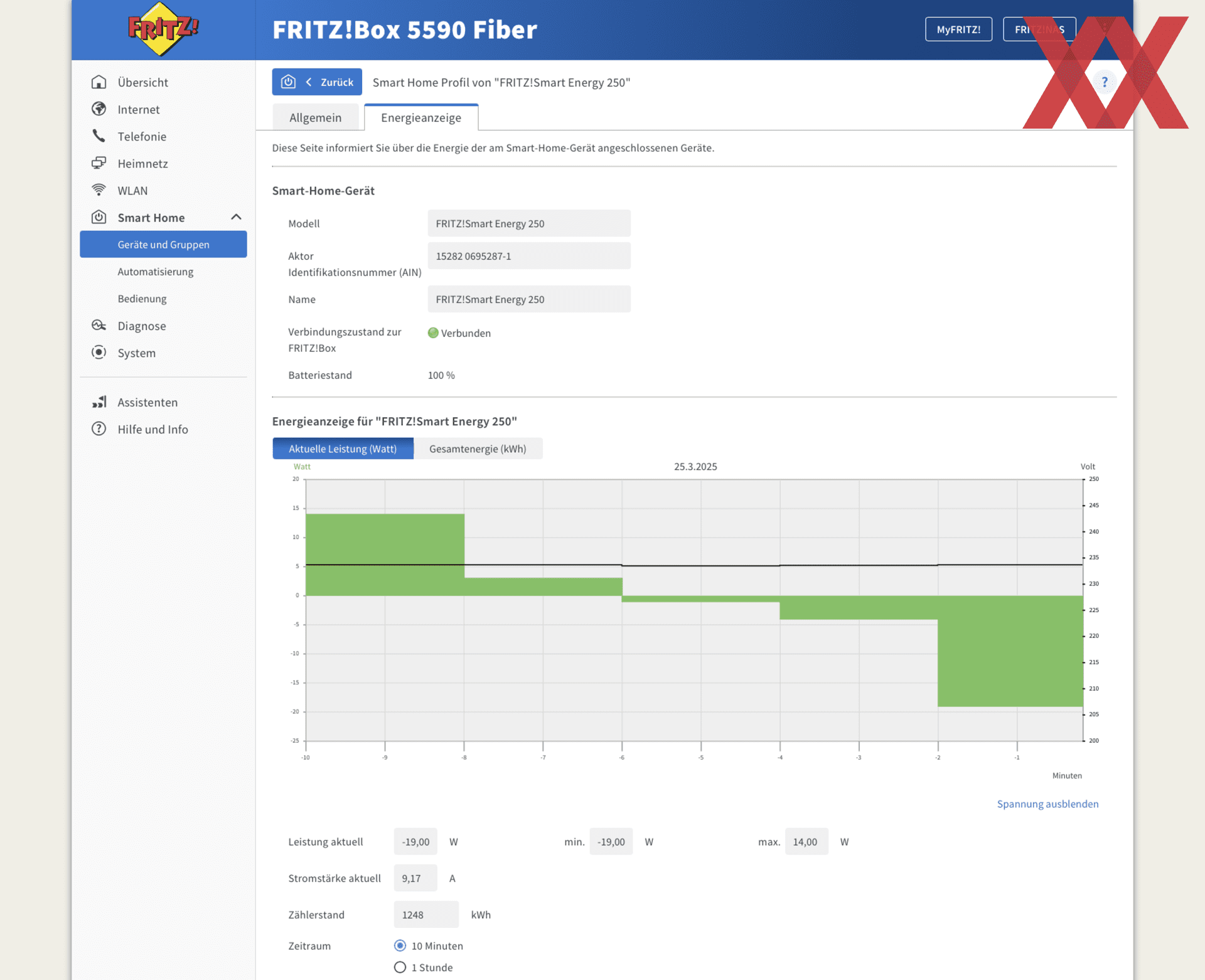Click the Verbunden status text
Screen dimensions: 1205x980
[x=466, y=333]
